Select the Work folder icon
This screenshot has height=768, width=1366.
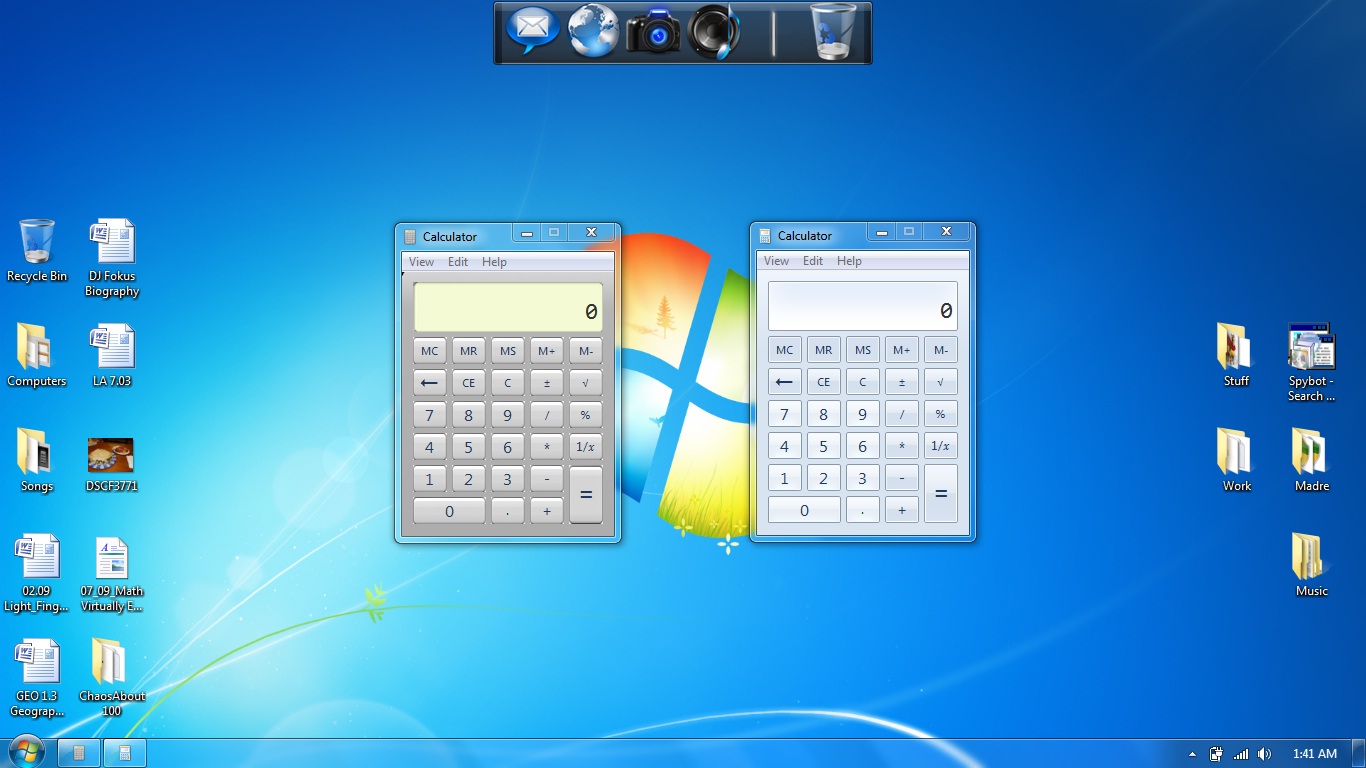point(1237,461)
